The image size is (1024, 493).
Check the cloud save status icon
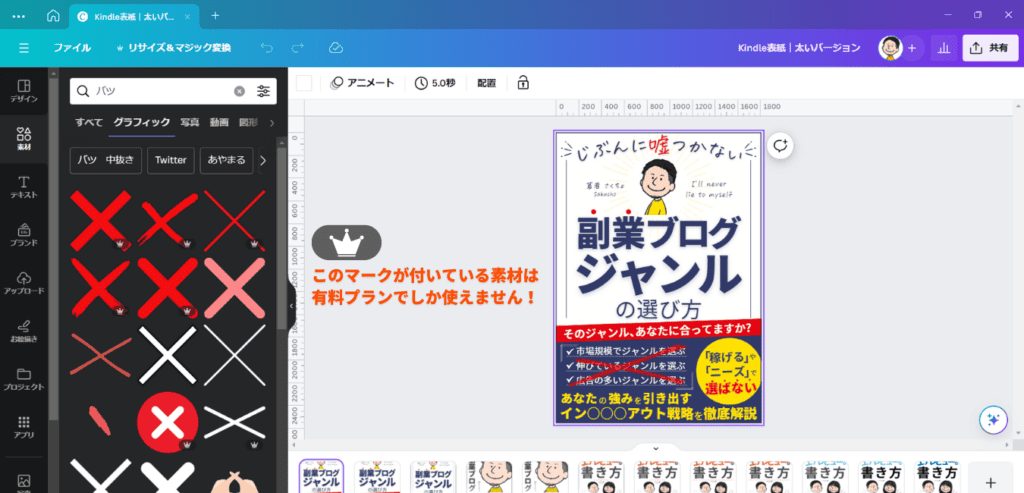point(336,48)
